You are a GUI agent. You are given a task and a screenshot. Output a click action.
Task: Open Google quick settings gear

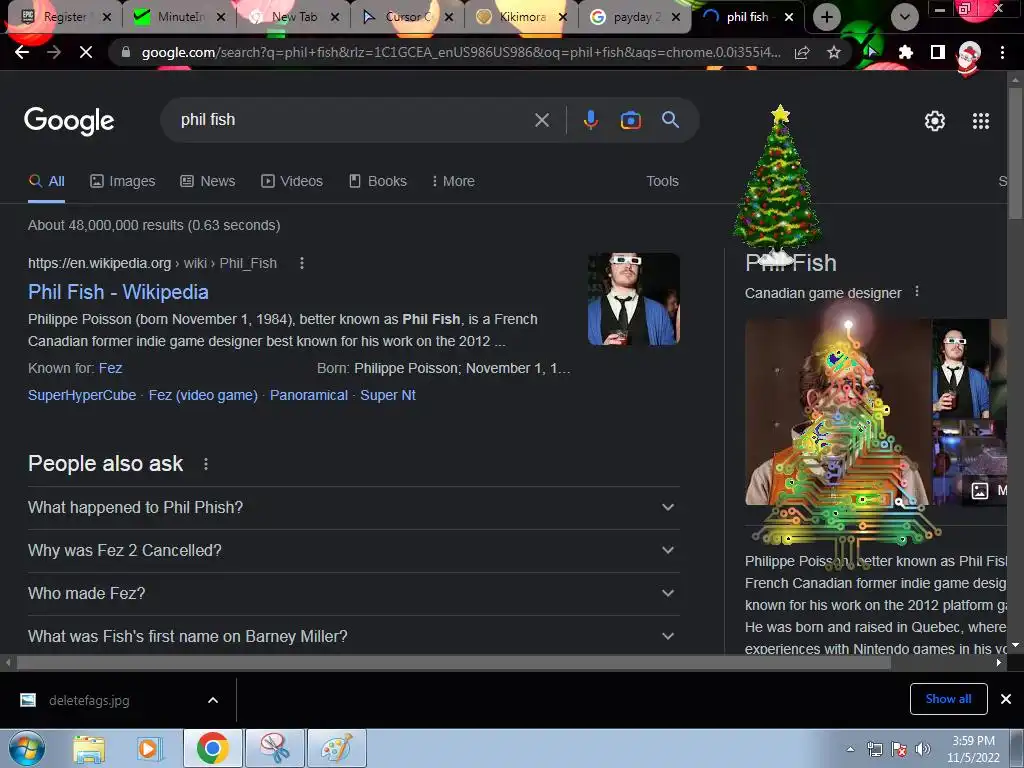(935, 121)
